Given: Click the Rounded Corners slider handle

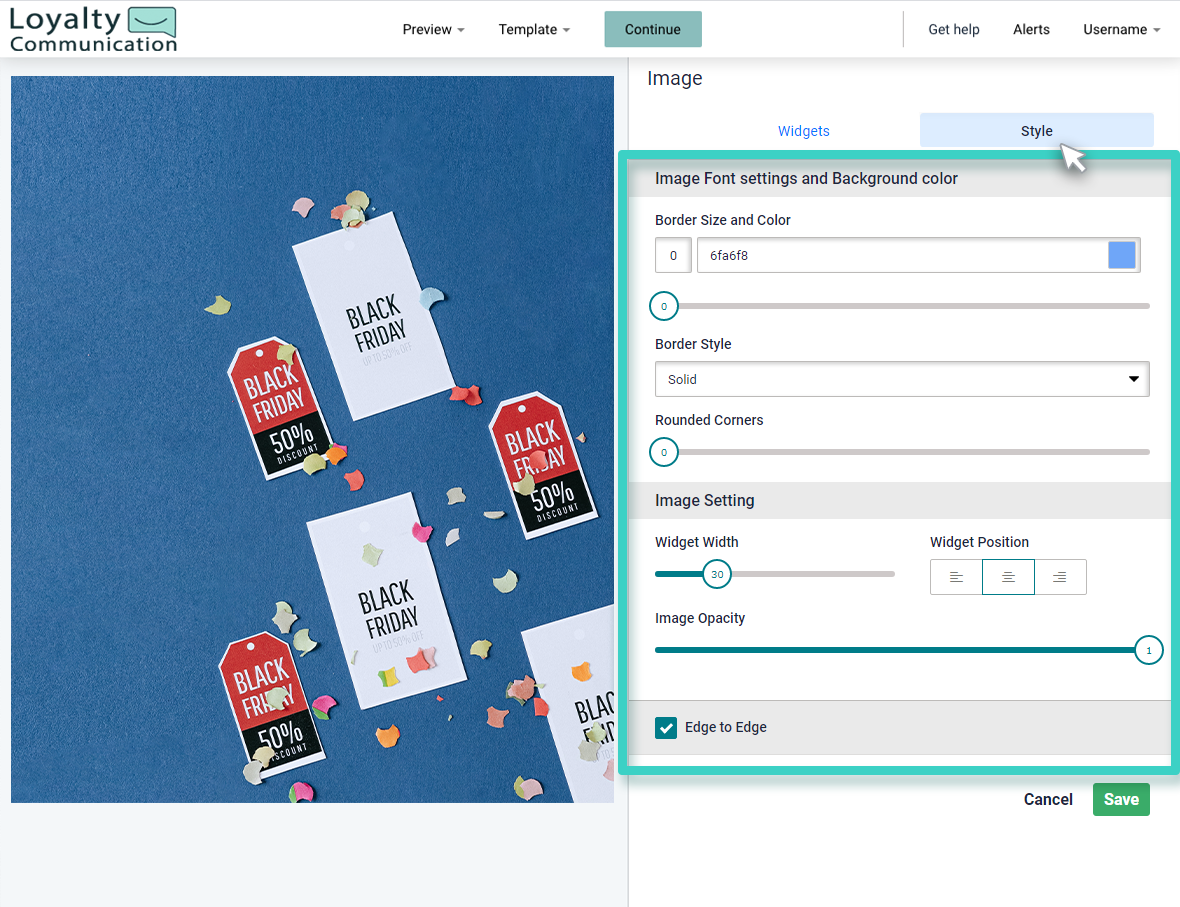Looking at the screenshot, I should pyautogui.click(x=663, y=452).
